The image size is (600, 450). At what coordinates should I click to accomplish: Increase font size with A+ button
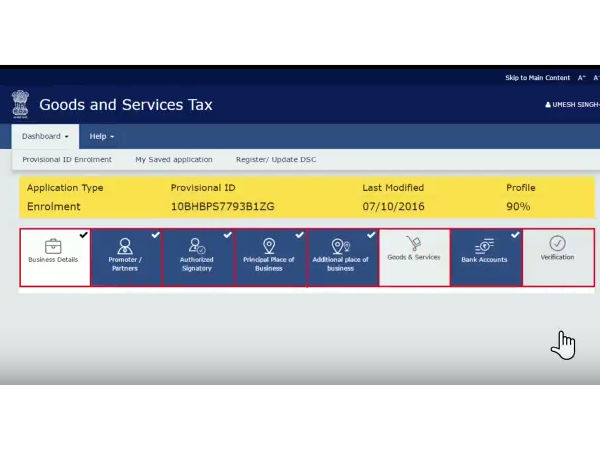[x=582, y=78]
